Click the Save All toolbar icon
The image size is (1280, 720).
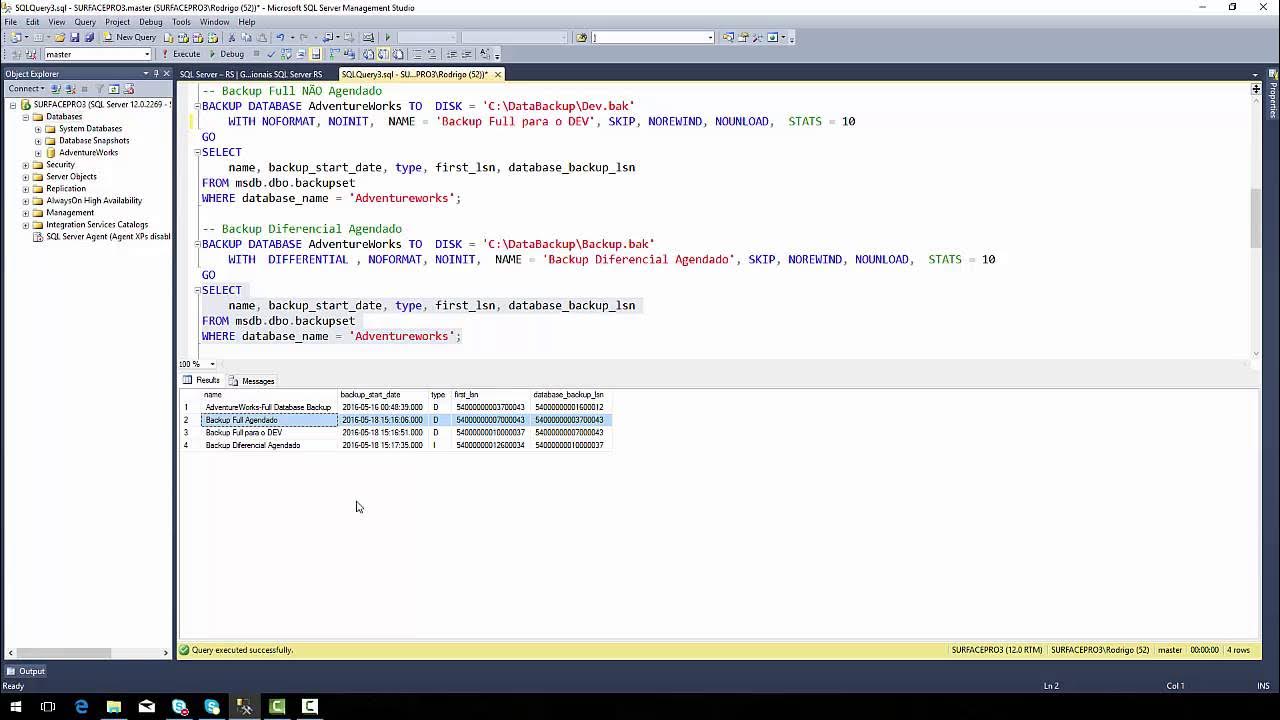89,37
